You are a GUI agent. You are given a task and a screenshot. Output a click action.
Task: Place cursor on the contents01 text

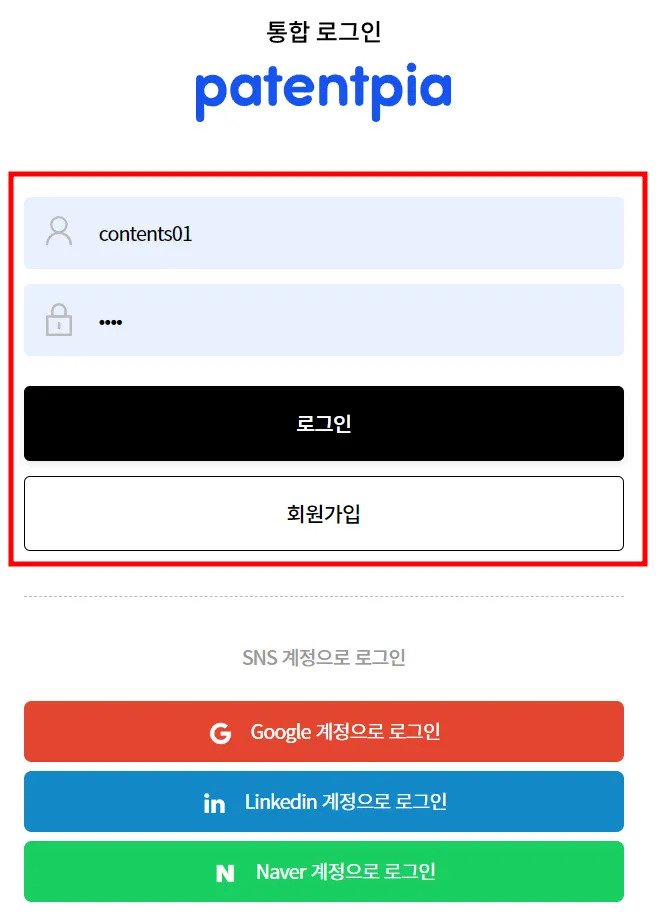pyautogui.click(x=145, y=234)
